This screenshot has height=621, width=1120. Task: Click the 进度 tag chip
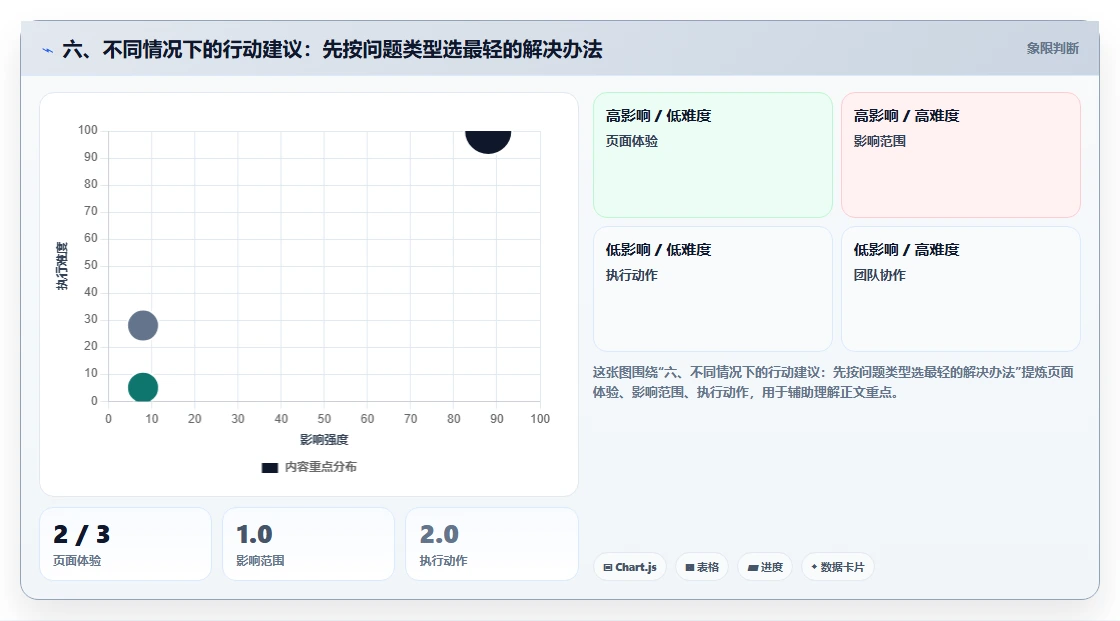765,567
